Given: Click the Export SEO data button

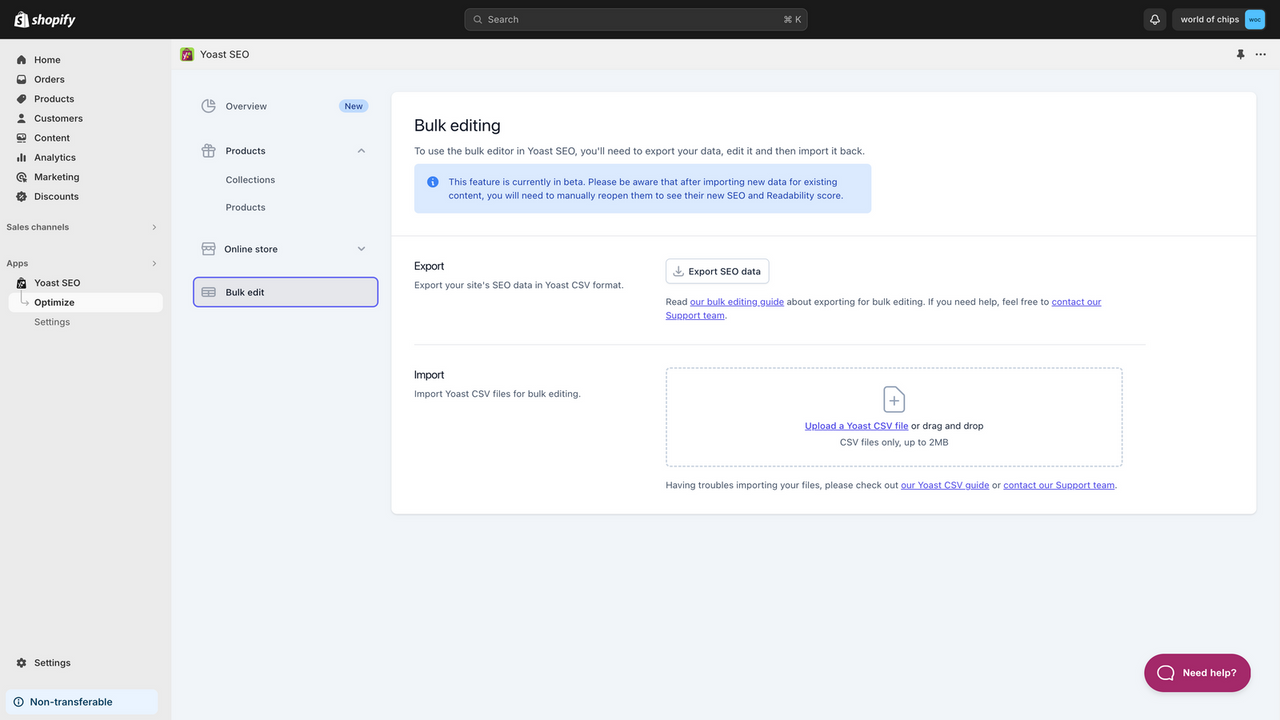Looking at the screenshot, I should coord(717,271).
